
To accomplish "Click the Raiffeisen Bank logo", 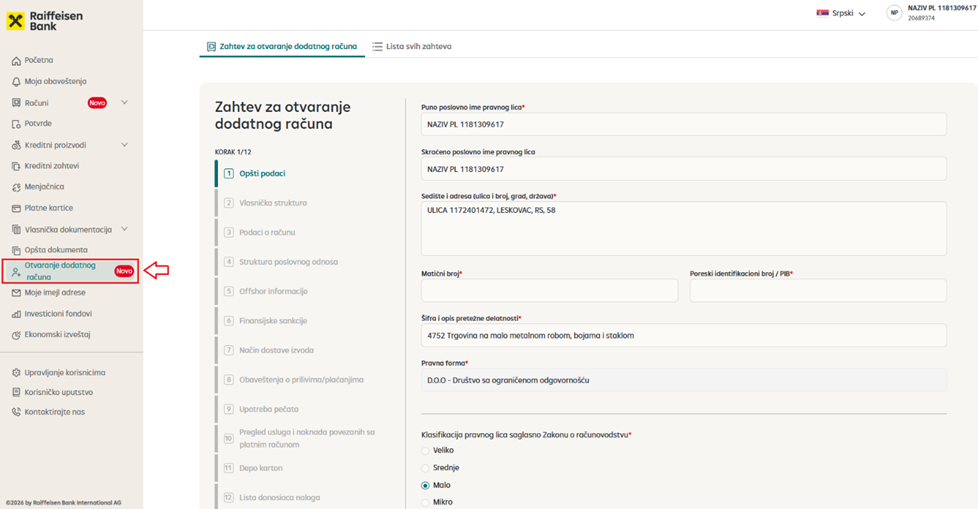I will [44, 21].
